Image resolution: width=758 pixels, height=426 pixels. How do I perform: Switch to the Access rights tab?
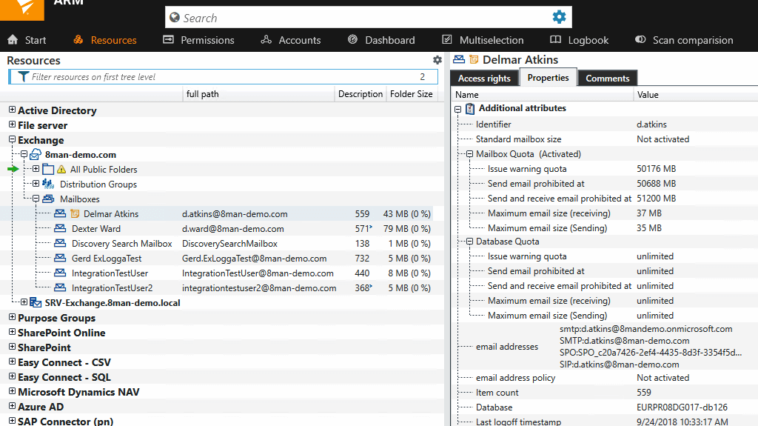pyautogui.click(x=484, y=78)
